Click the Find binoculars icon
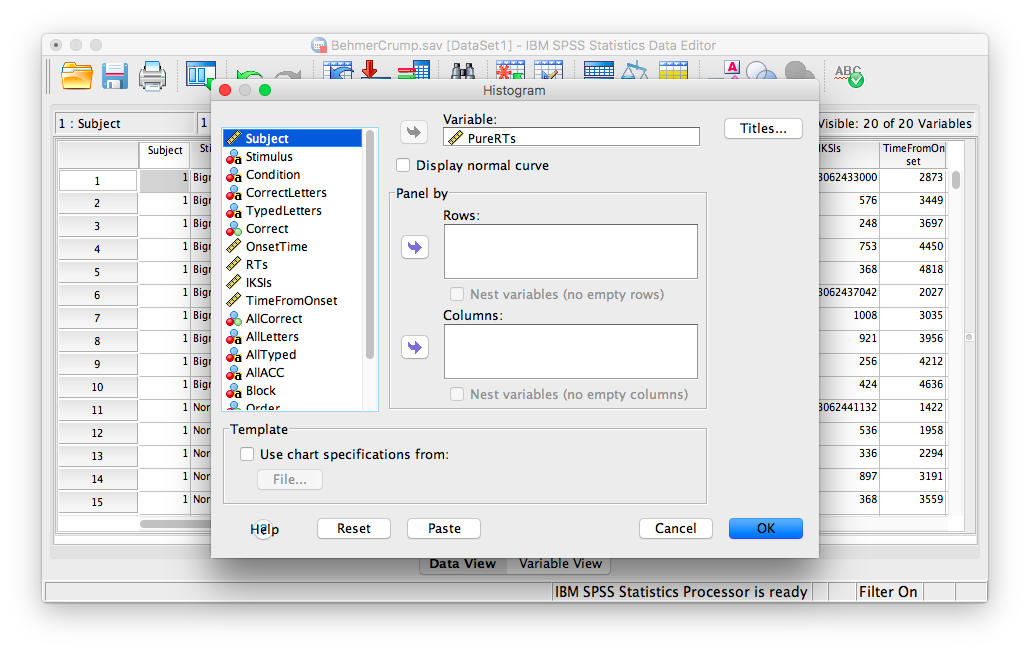The width and height of the screenshot is (1030, 653). pos(463,74)
